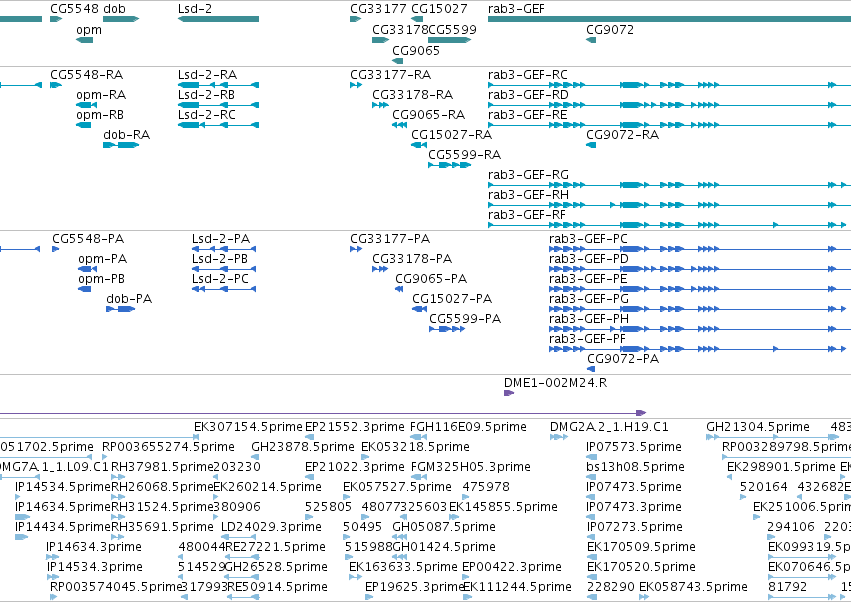Select protein CG33177-PA

(390, 239)
